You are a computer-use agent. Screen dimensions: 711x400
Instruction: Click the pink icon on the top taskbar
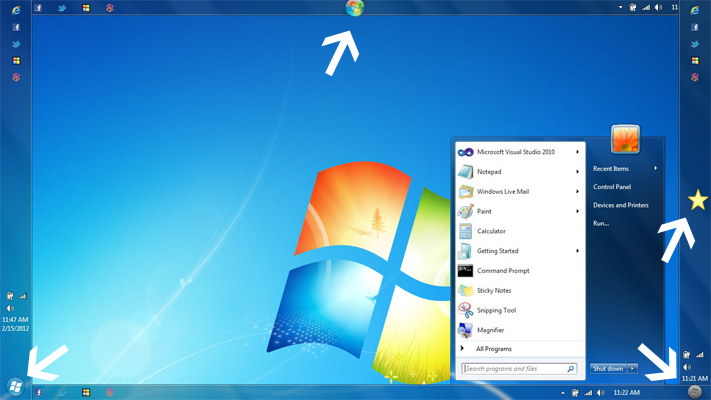click(x=109, y=8)
